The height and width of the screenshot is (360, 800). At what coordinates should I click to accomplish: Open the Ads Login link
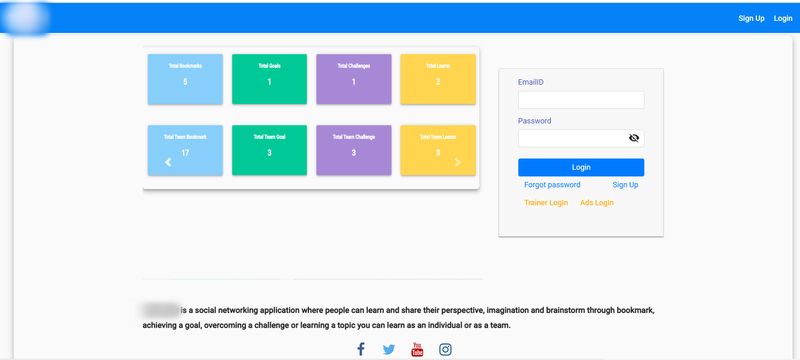click(597, 202)
